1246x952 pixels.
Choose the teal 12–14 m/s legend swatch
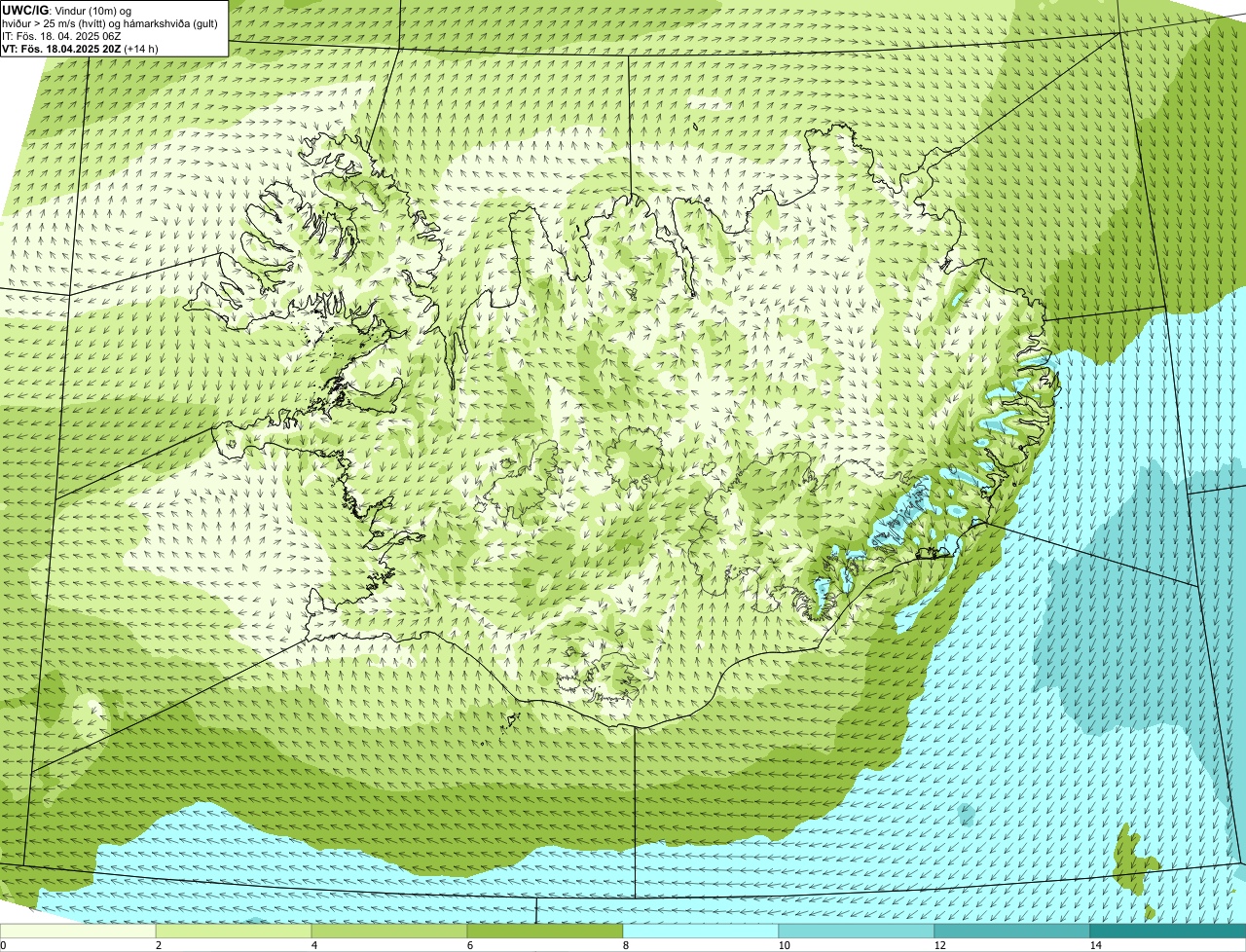(x=1012, y=931)
